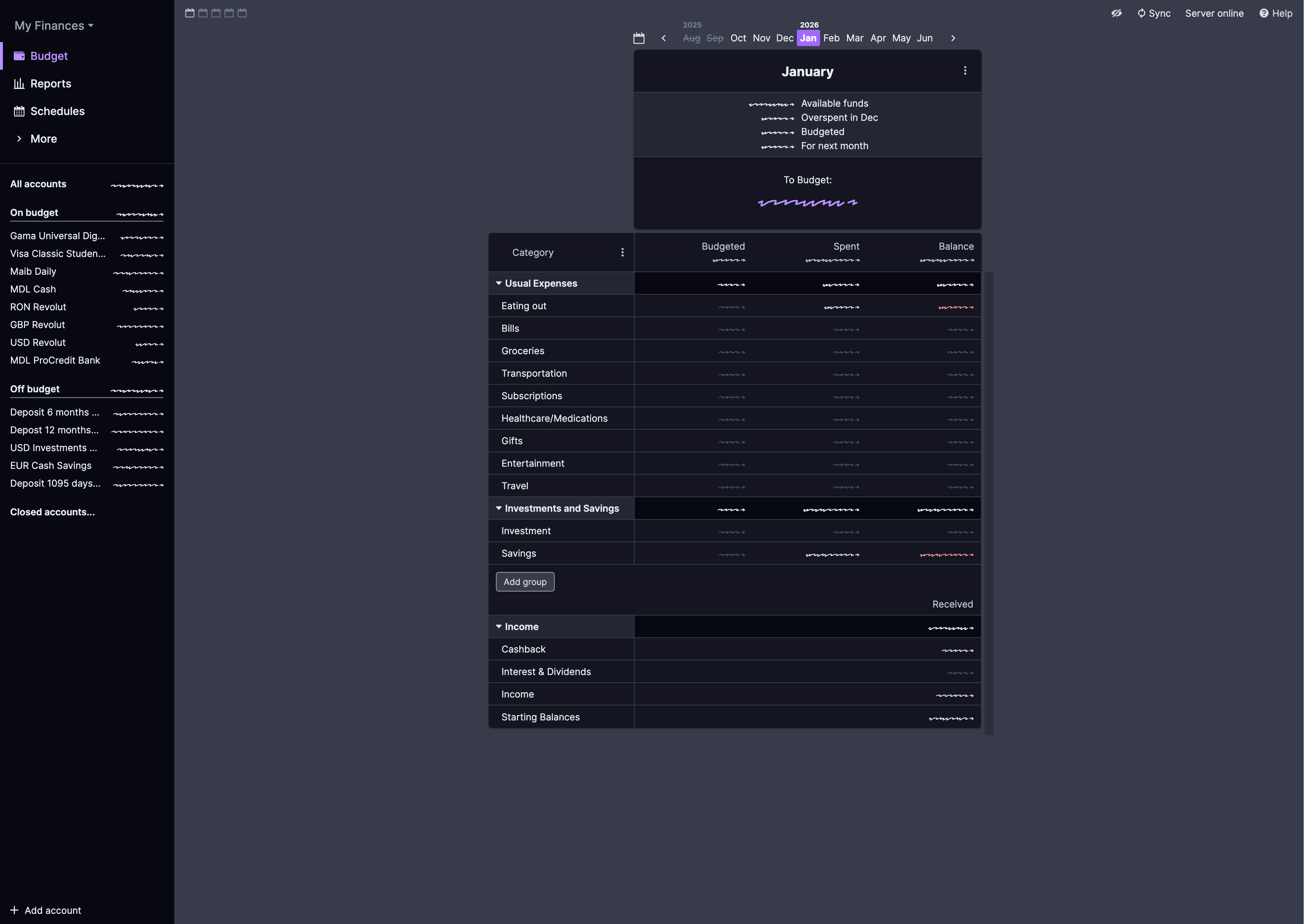This screenshot has height=924, width=1304.
Task: Open the Help menu
Action: [1276, 13]
